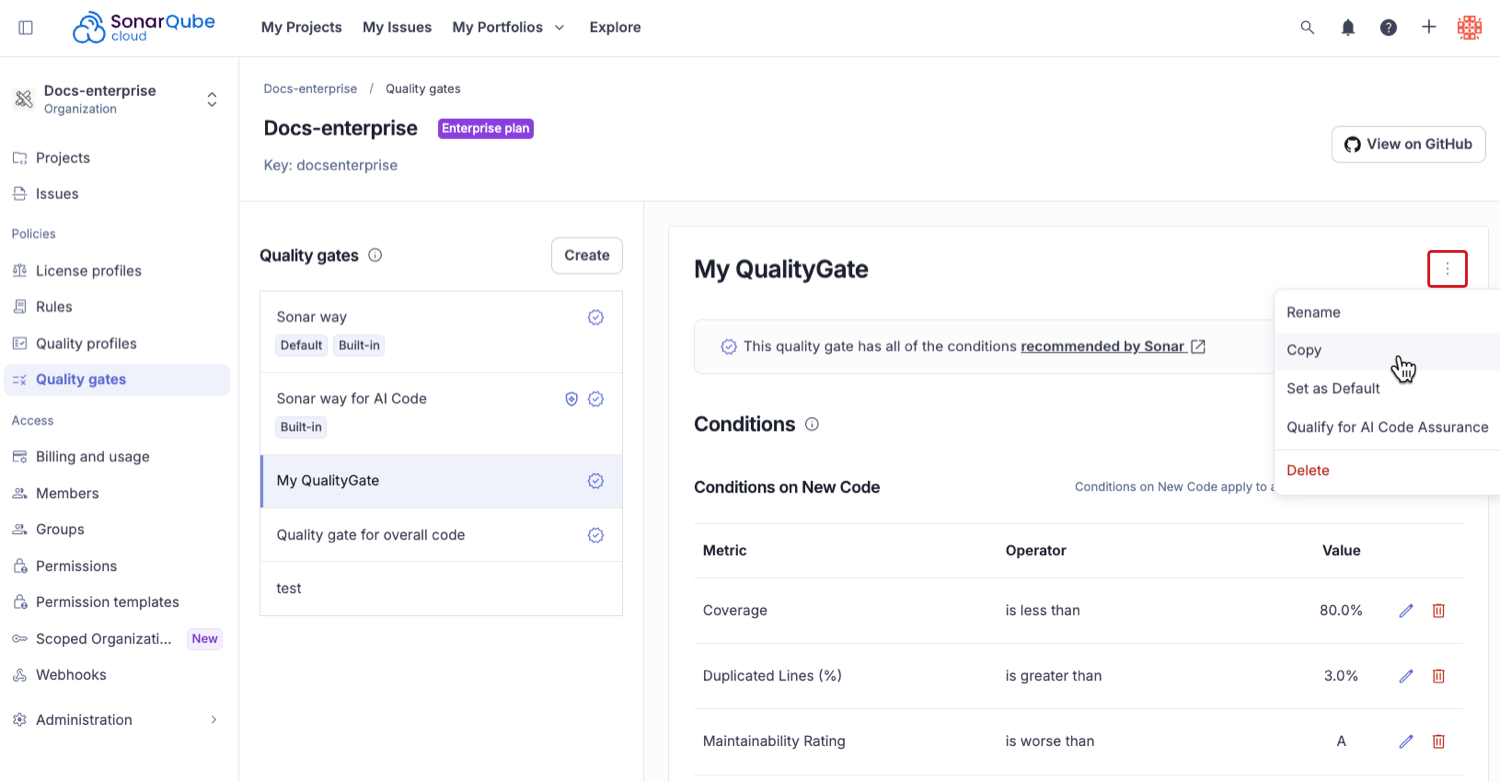
Task: Open License profiles in the sidebar
Action: coord(118,271)
